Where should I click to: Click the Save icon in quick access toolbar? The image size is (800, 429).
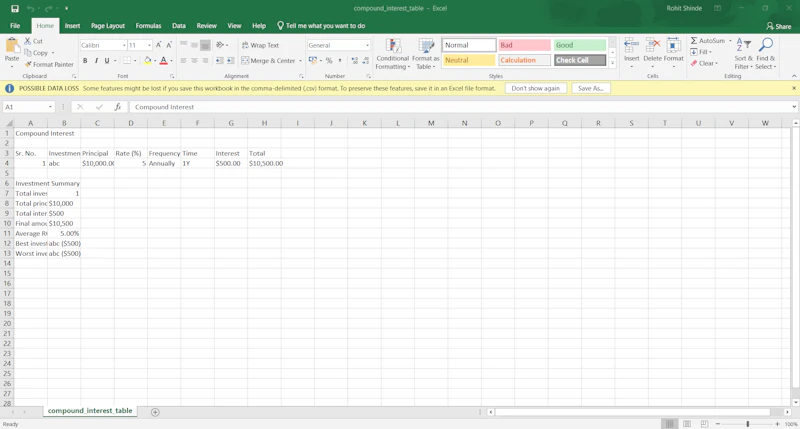pyautogui.click(x=15, y=8)
